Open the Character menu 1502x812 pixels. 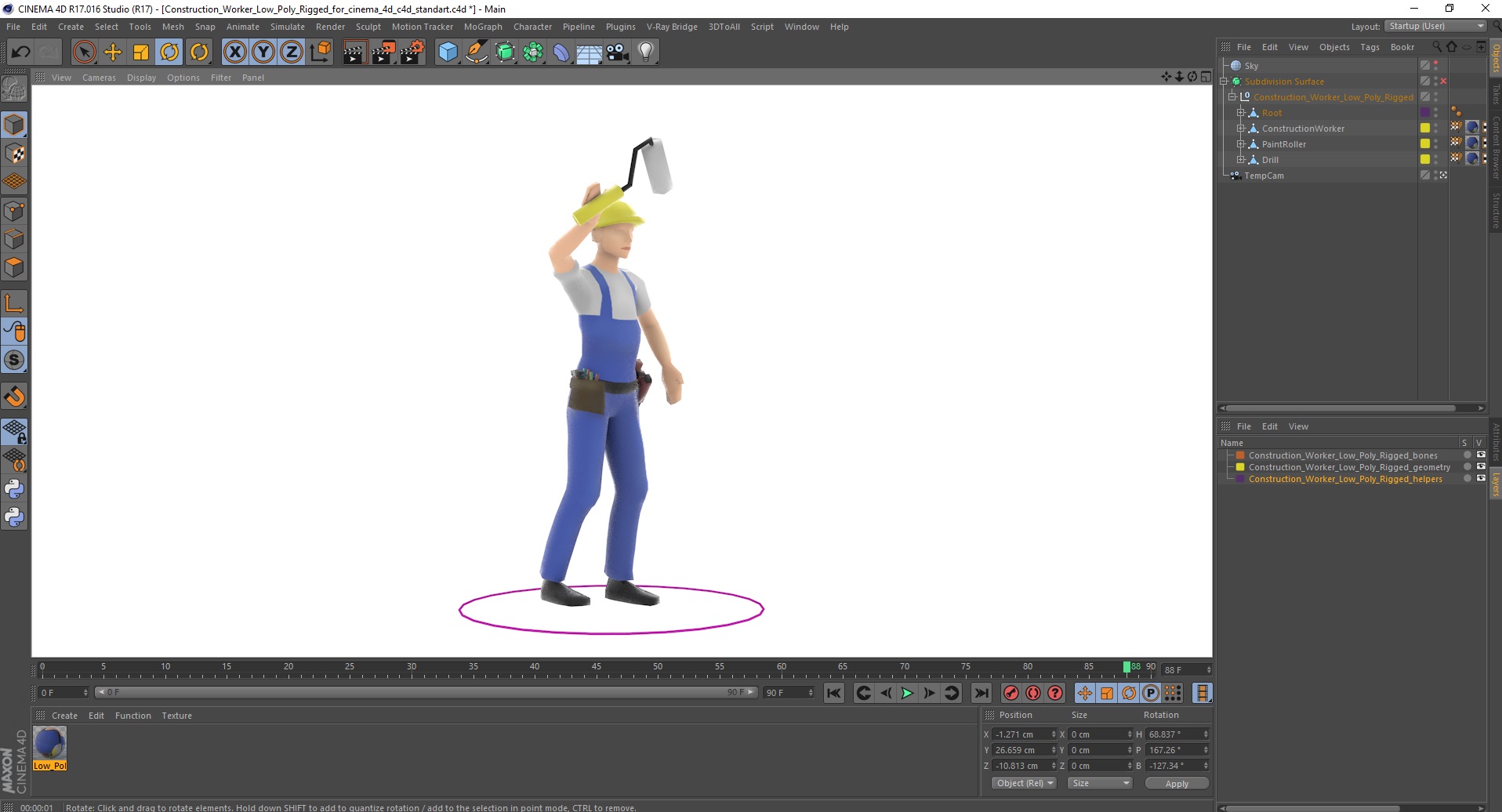pos(532,27)
